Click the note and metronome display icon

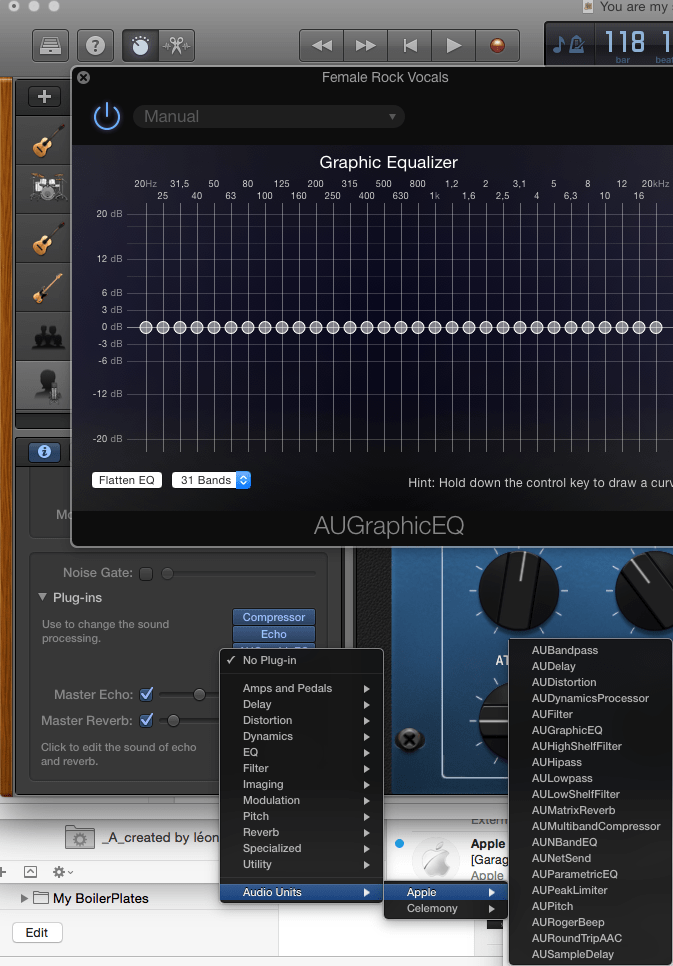pyautogui.click(x=568, y=45)
